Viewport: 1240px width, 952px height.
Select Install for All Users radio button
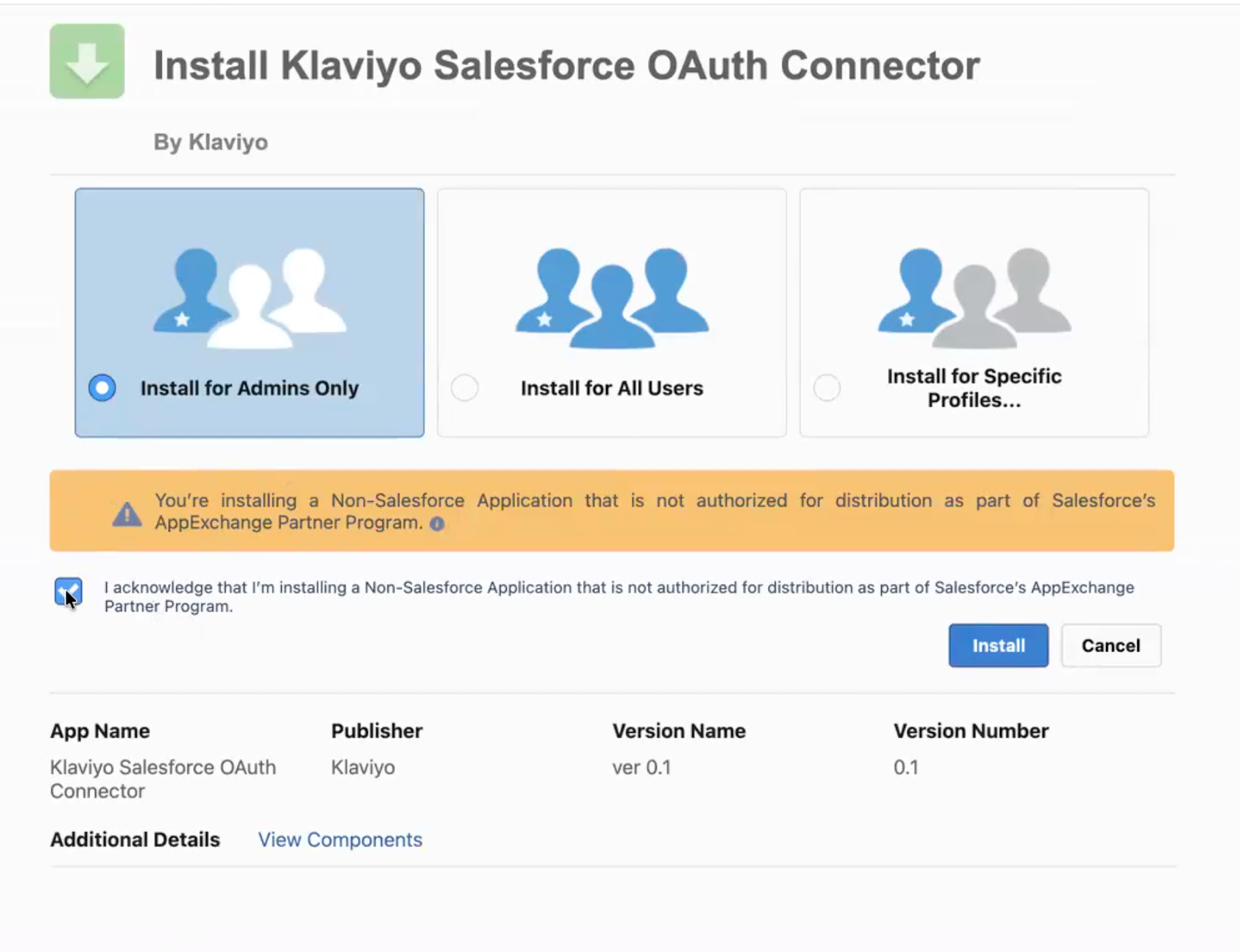point(465,387)
